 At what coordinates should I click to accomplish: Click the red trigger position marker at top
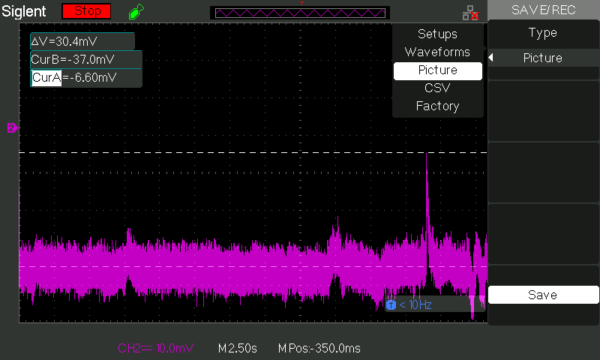(x=302, y=3)
